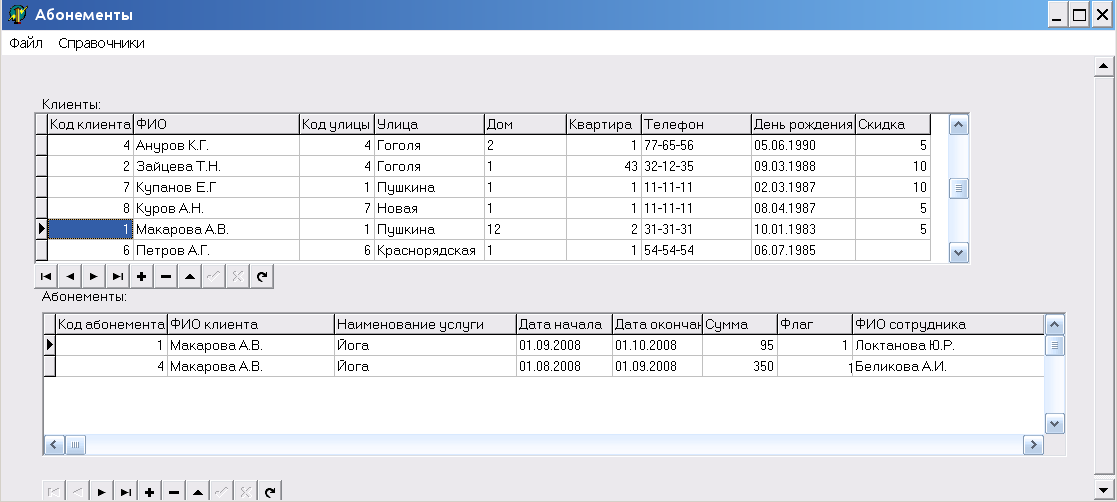Go to previous record in Клиенты navigator
Screen dimensions: 1117x502
click(x=70, y=277)
